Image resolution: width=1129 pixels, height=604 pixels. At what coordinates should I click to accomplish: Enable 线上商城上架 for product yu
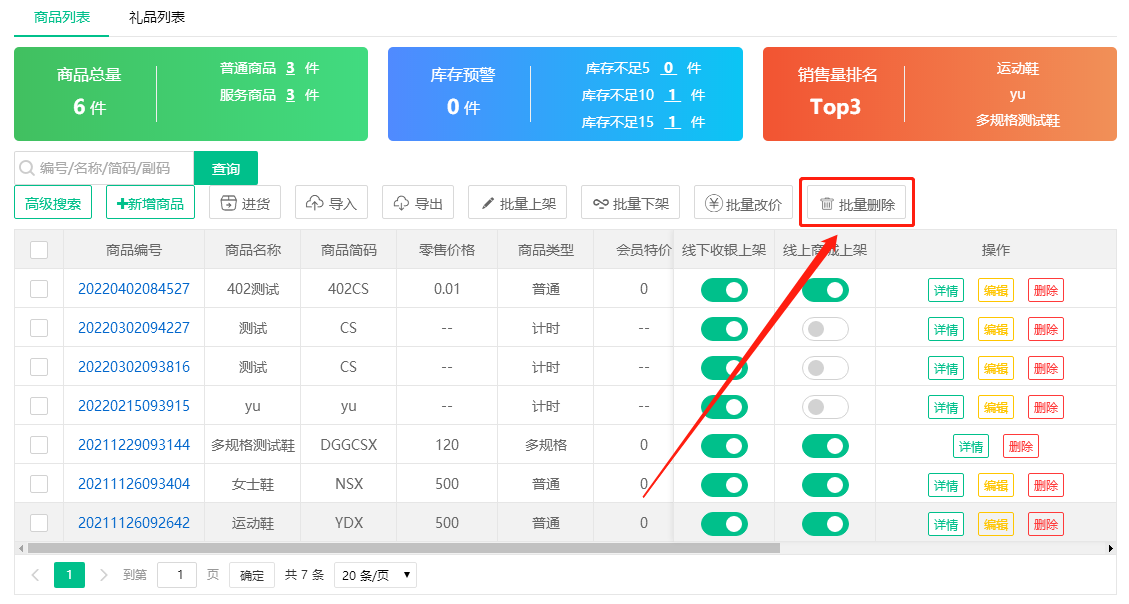825,406
